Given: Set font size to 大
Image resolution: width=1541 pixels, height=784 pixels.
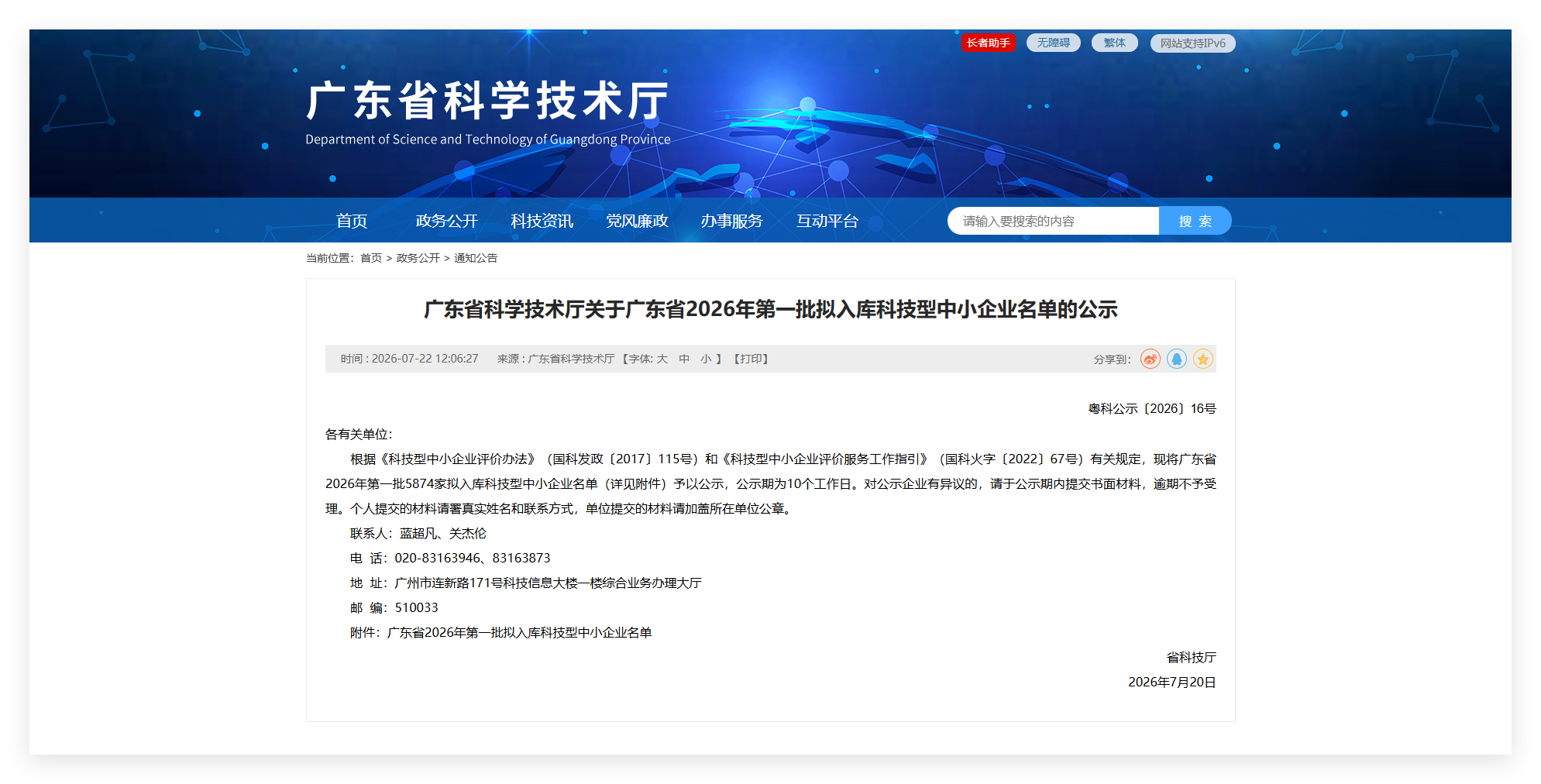Looking at the screenshot, I should point(662,359).
